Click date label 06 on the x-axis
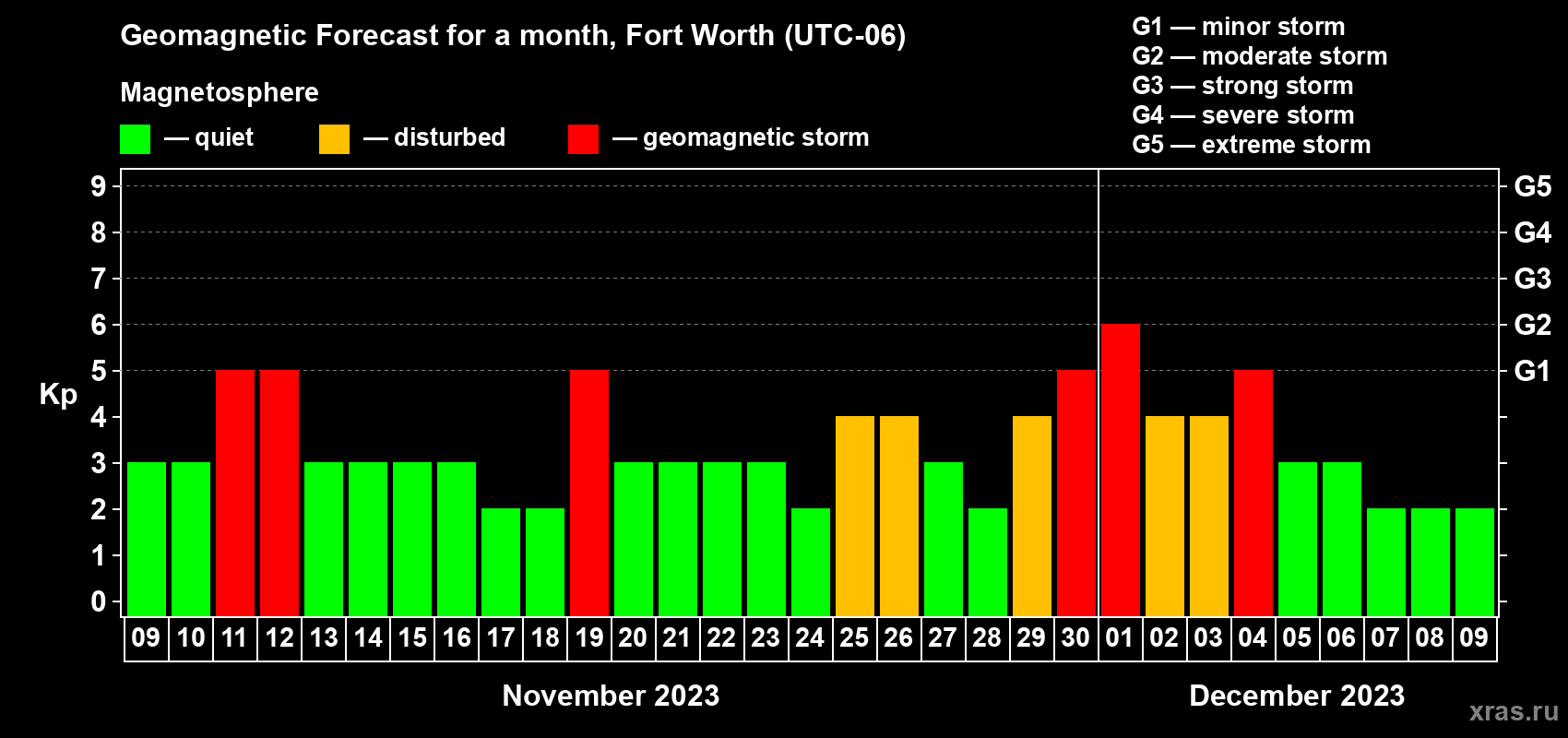The image size is (1568, 738). [1342, 638]
